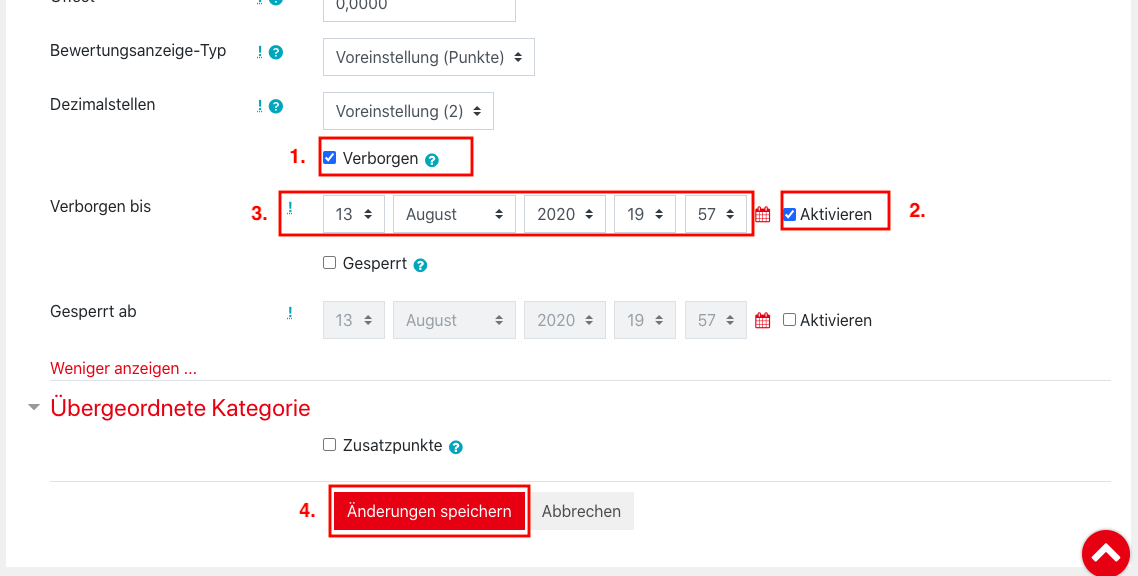Open the Bewertungsanzeige-Typ dropdown
1138x576 pixels.
(x=428, y=57)
